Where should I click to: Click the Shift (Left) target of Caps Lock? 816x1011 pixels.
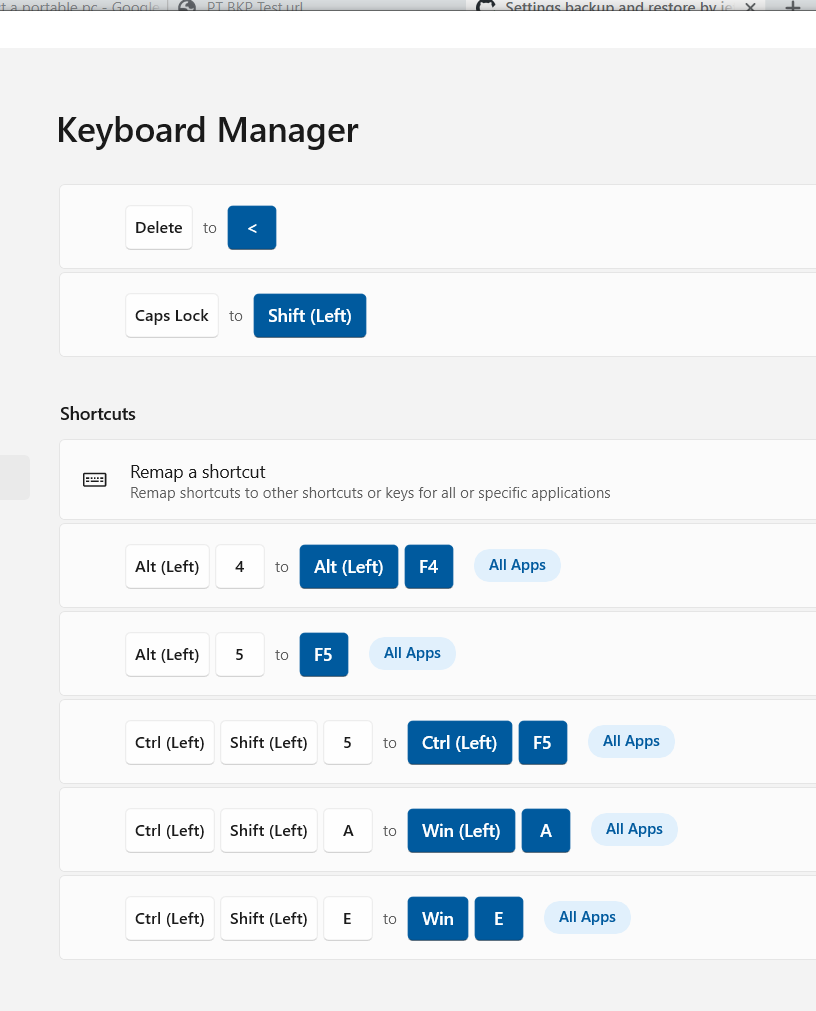(310, 316)
